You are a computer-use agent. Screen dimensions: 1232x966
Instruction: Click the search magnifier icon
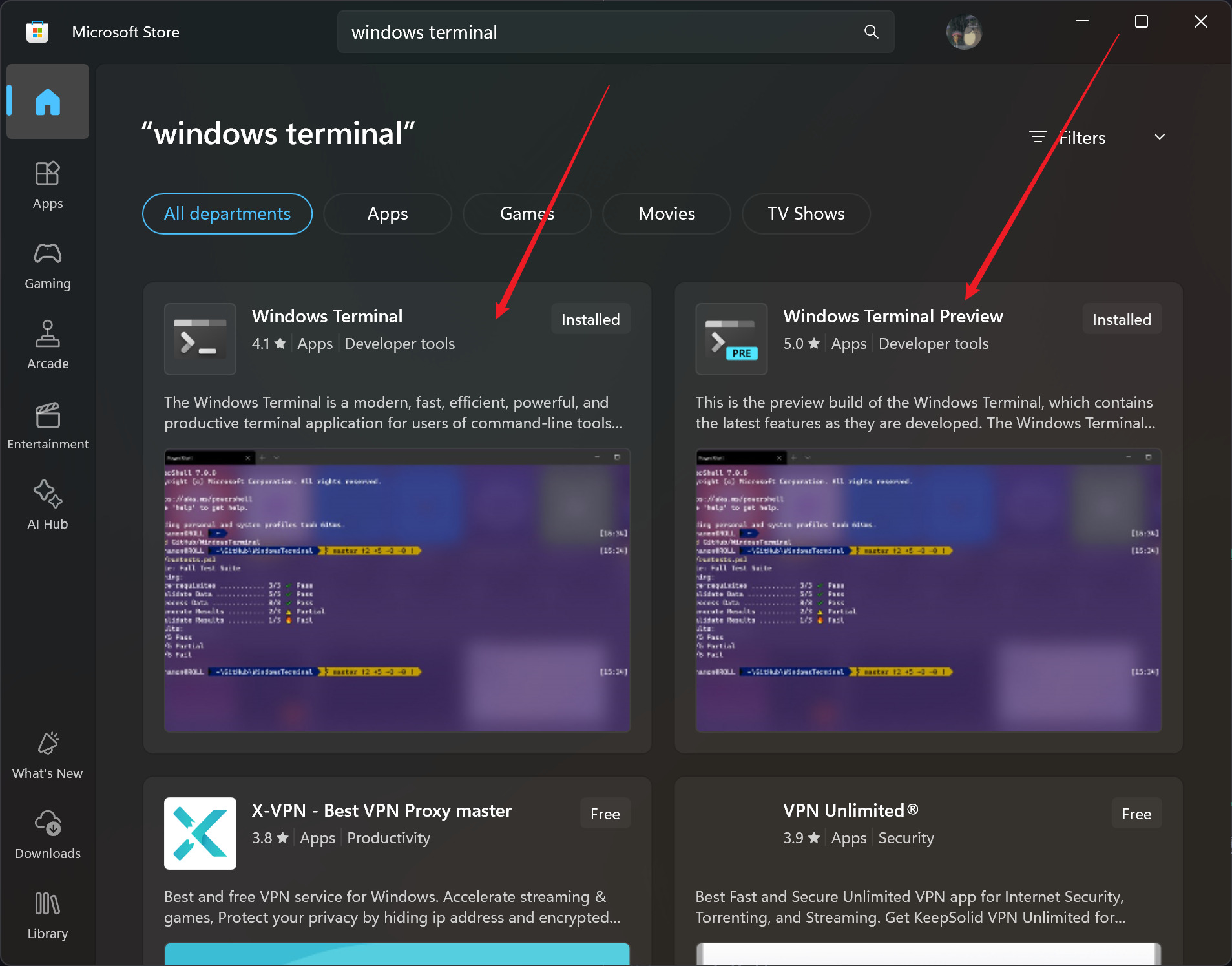point(871,32)
